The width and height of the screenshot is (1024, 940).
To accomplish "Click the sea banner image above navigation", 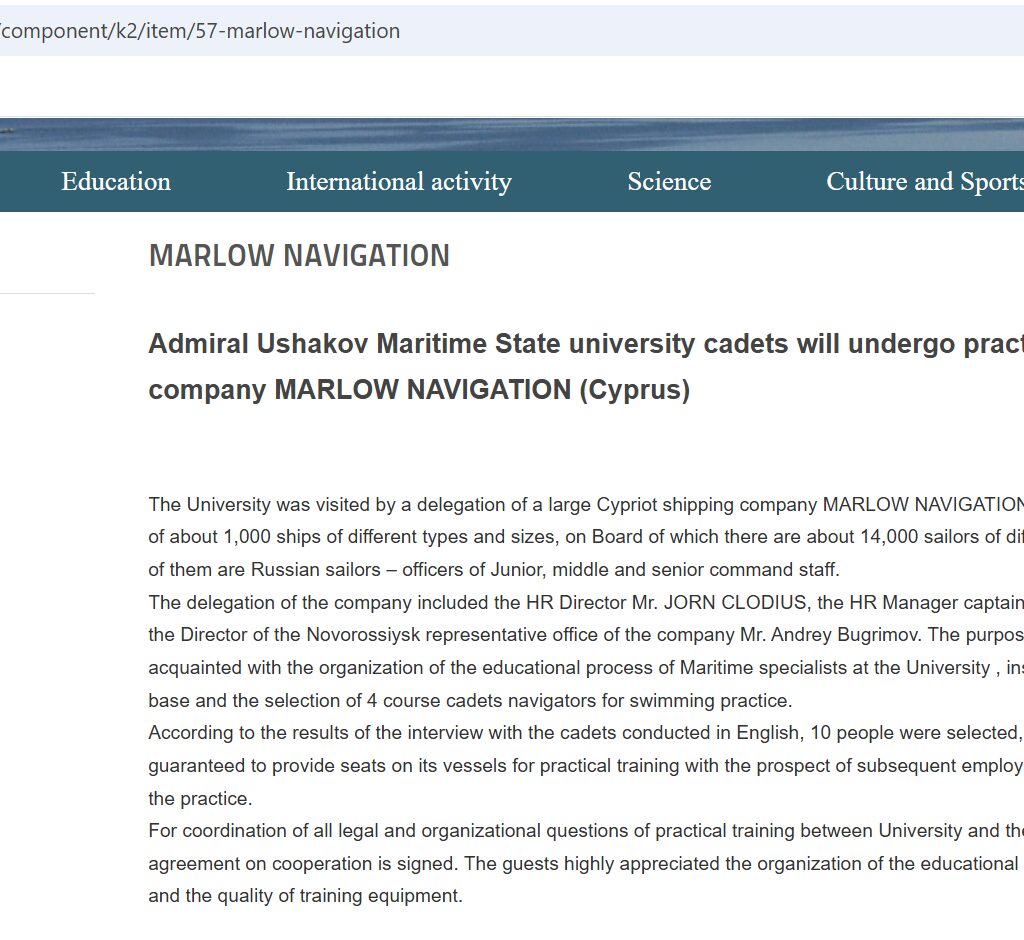I will pos(512,134).
